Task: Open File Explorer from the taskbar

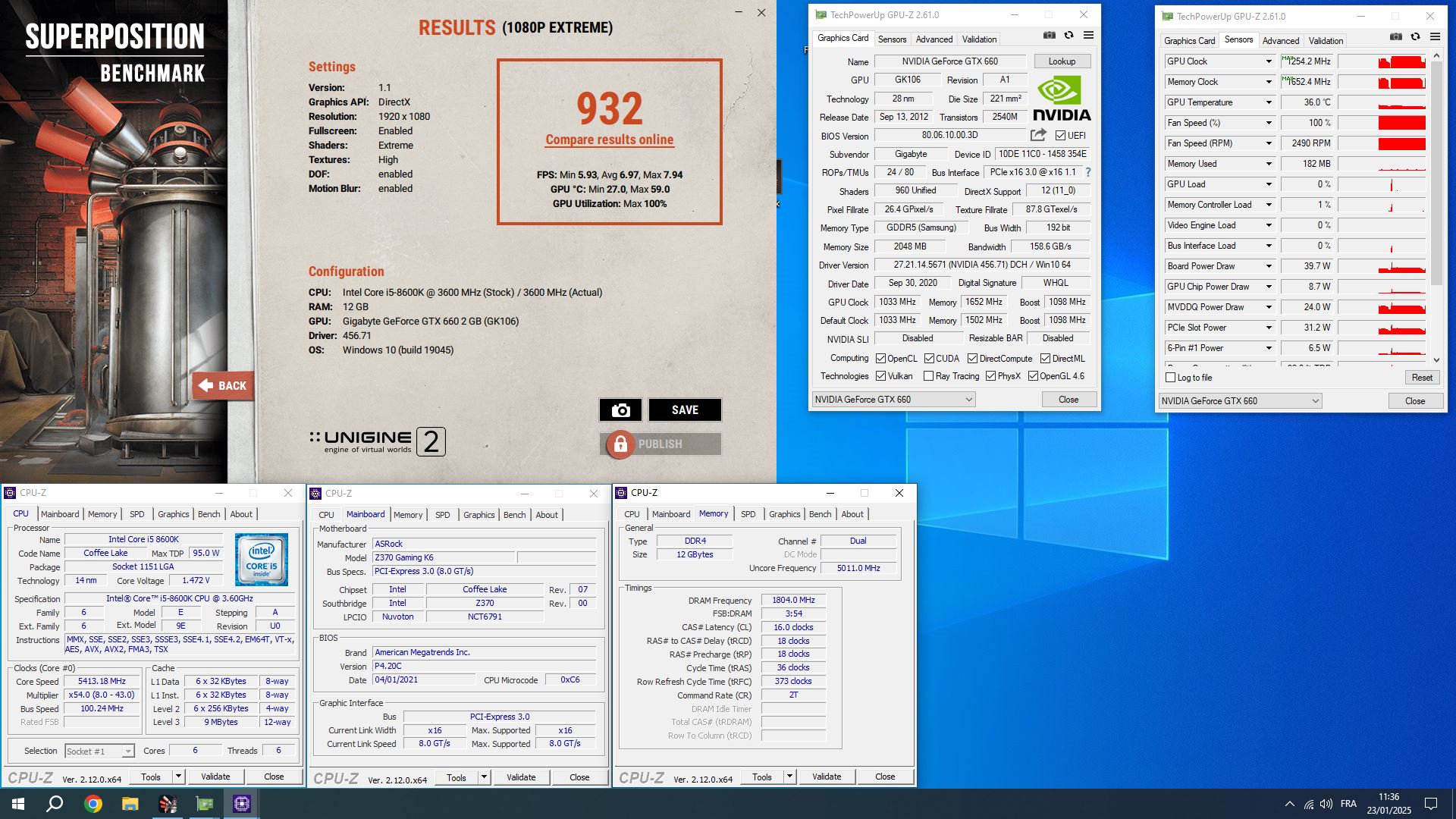Action: (130, 804)
